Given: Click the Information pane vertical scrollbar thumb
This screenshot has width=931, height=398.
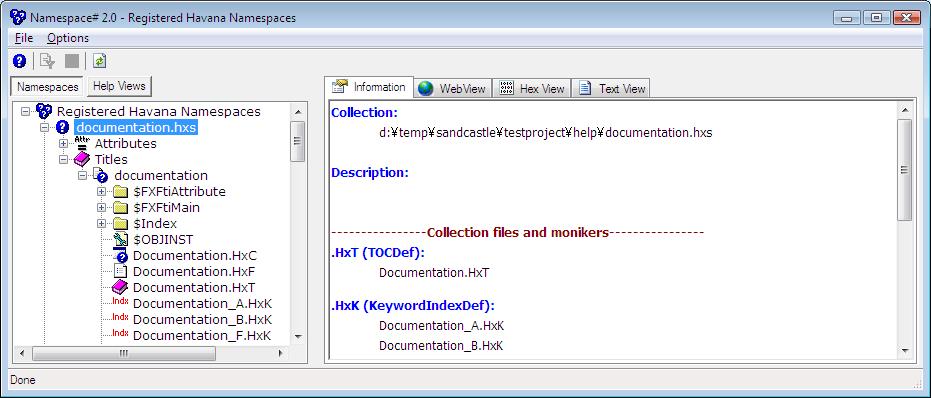Looking at the screenshot, I should 904,170.
